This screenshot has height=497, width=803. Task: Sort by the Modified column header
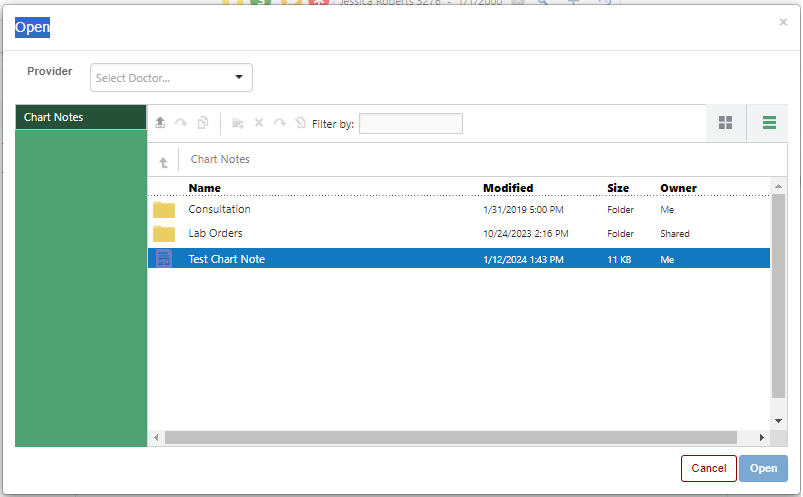(508, 188)
